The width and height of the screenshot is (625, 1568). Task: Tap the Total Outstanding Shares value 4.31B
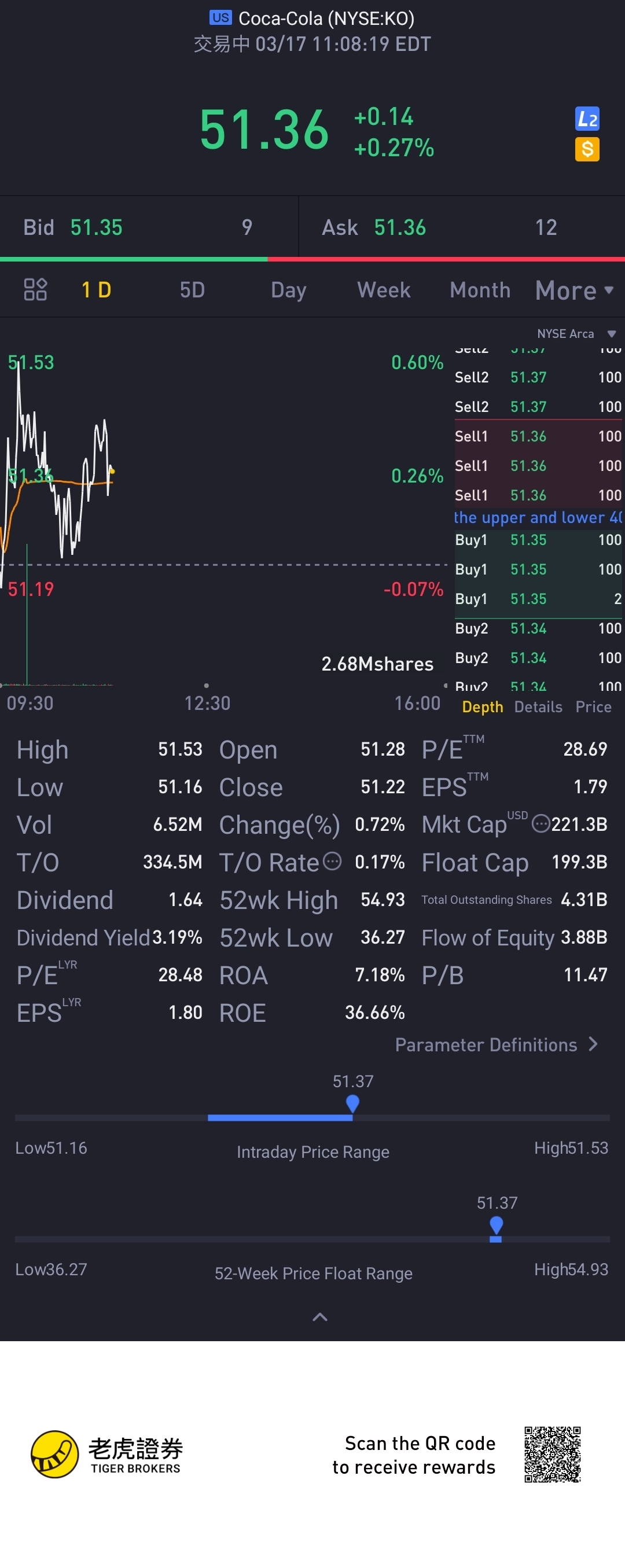click(583, 899)
